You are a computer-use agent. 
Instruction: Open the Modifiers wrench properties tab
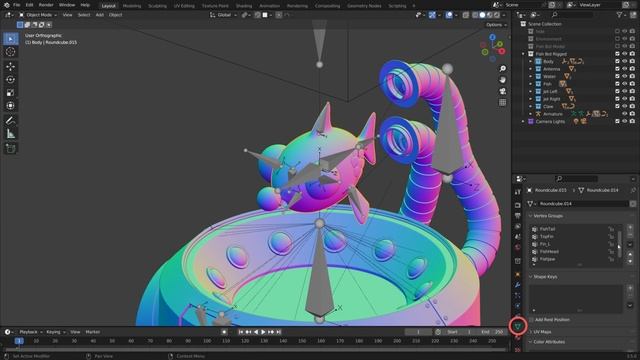[x=518, y=285]
